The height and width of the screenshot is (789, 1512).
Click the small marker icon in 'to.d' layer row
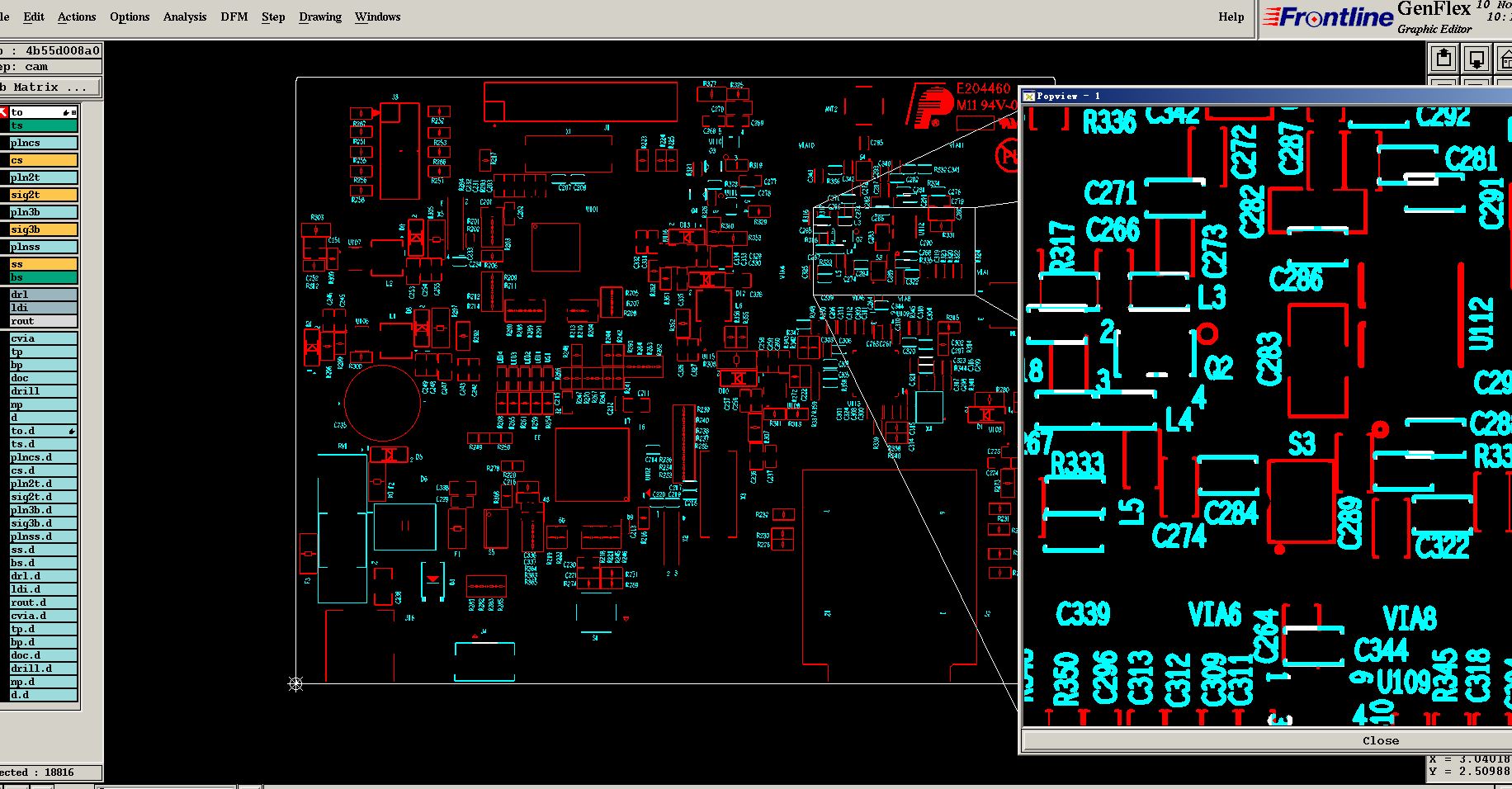pos(72,431)
